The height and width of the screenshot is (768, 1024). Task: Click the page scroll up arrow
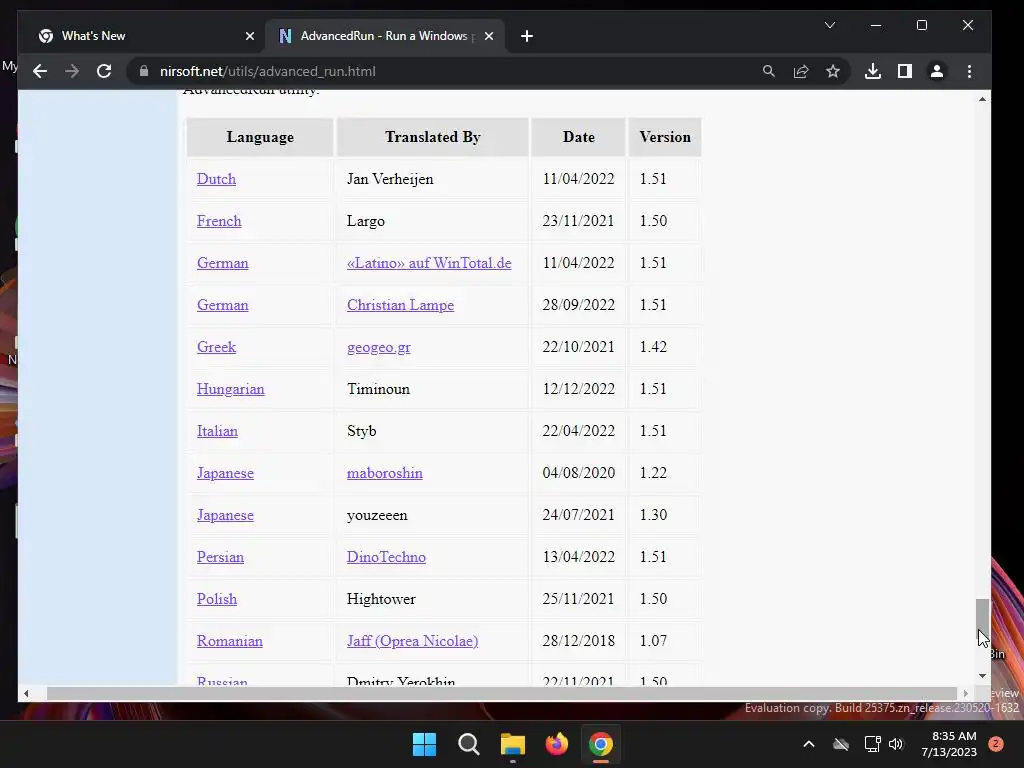(982, 99)
